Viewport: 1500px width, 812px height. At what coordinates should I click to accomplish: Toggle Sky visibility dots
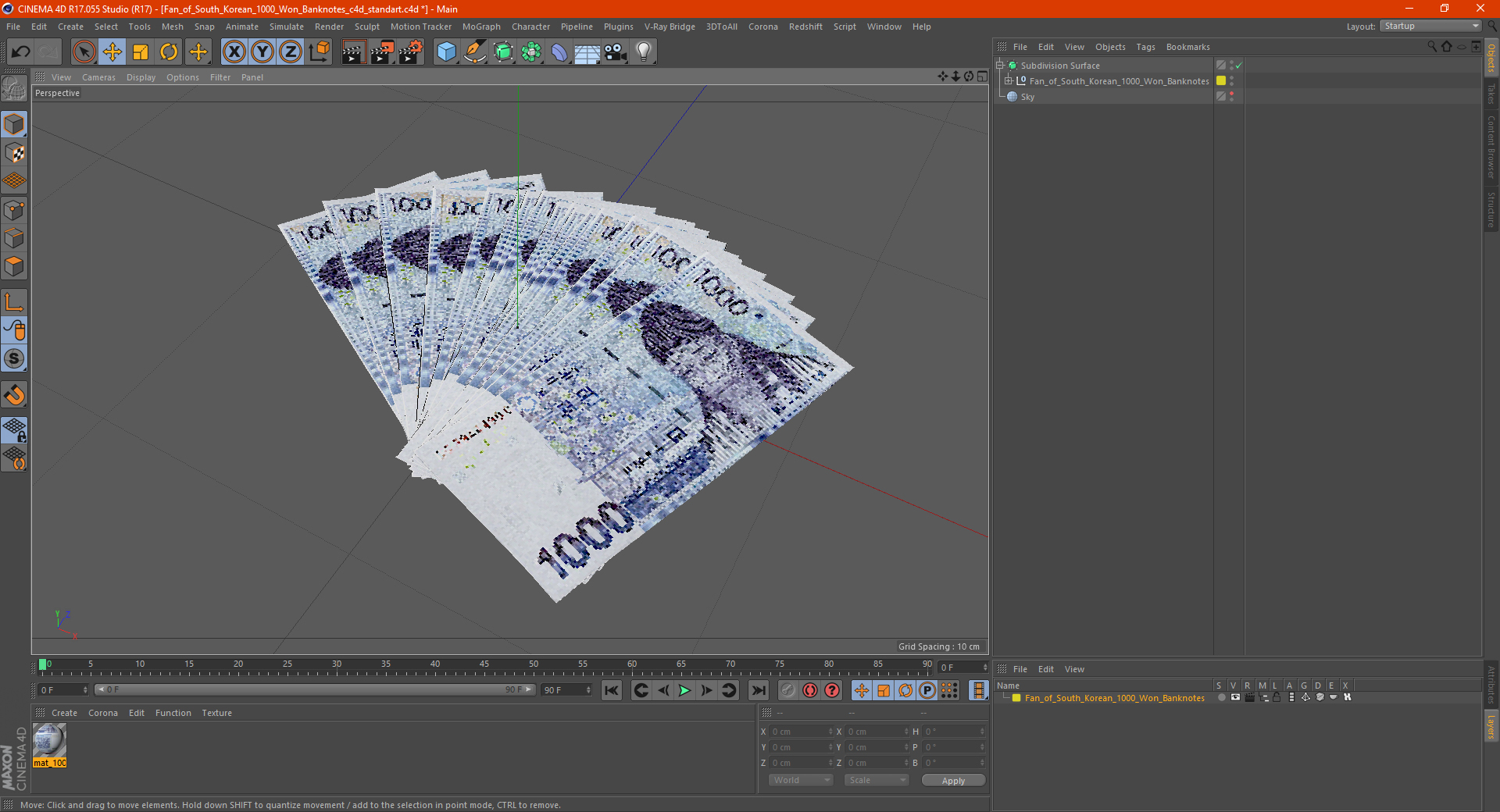pyautogui.click(x=1232, y=96)
